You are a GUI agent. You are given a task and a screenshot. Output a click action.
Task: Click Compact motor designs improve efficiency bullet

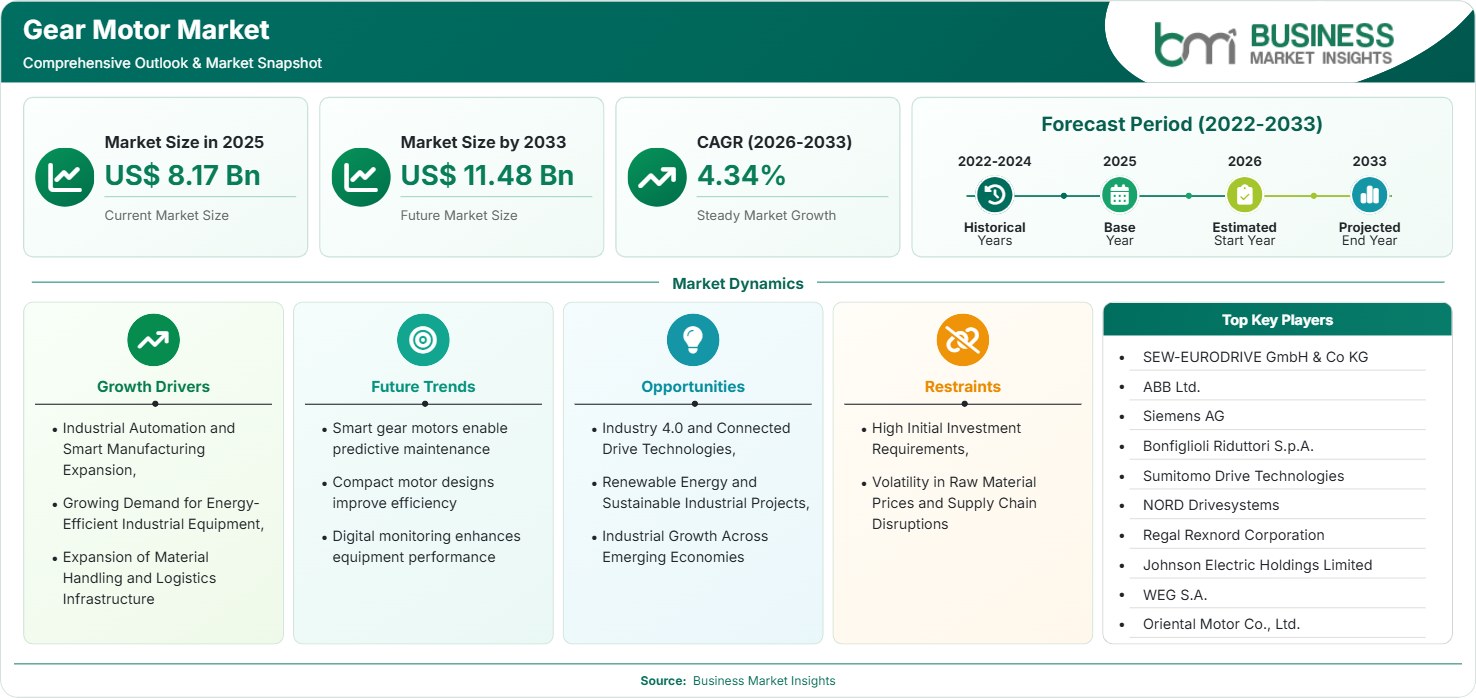(x=413, y=493)
